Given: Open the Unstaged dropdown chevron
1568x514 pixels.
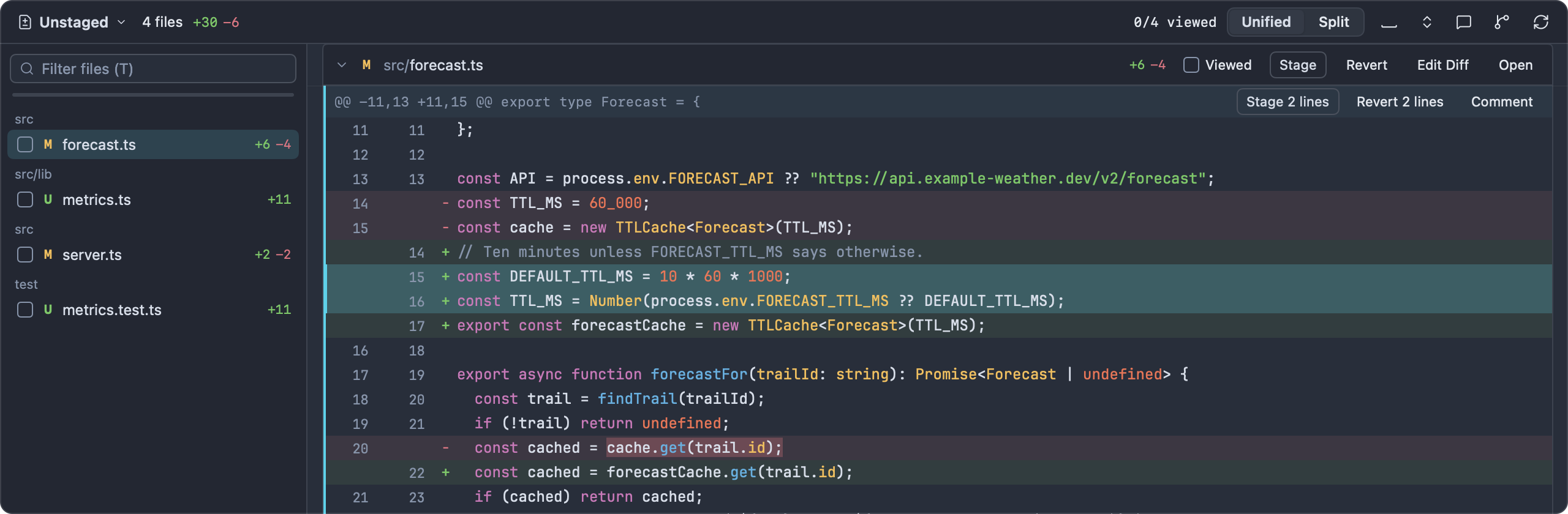Looking at the screenshot, I should pyautogui.click(x=121, y=23).
